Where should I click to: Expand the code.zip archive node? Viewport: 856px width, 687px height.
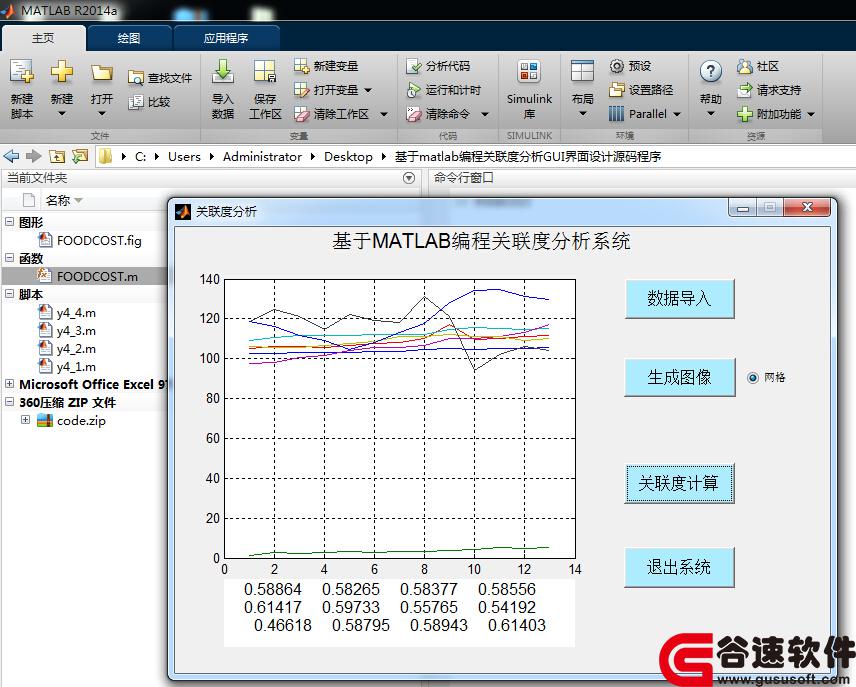tap(25, 419)
